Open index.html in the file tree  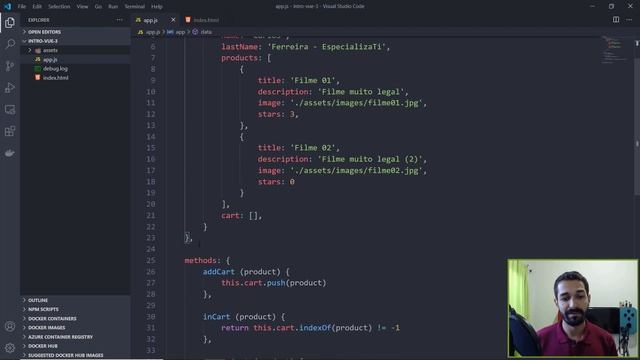(76, 78)
